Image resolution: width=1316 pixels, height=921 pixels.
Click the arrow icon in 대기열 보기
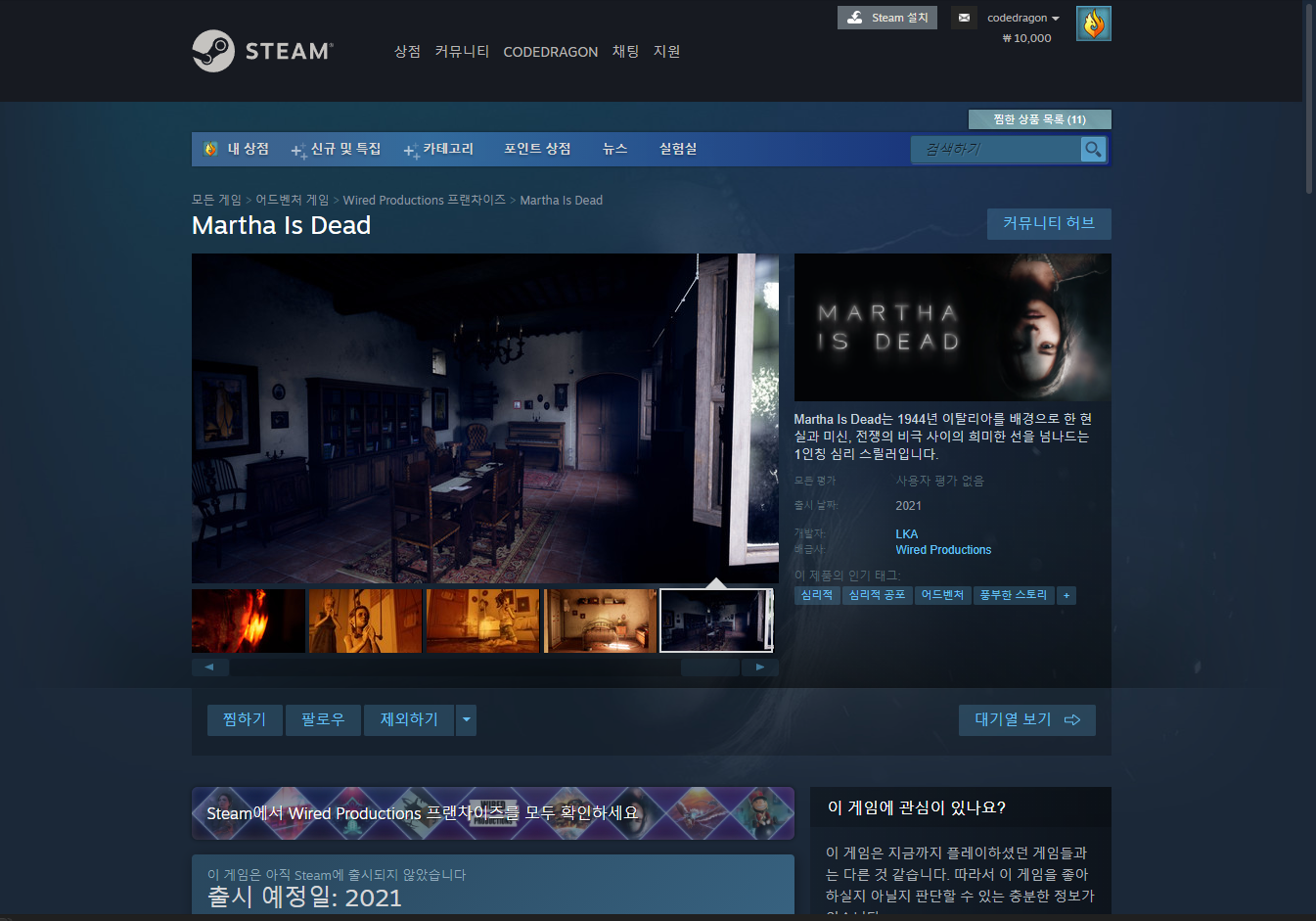pyautogui.click(x=1072, y=719)
